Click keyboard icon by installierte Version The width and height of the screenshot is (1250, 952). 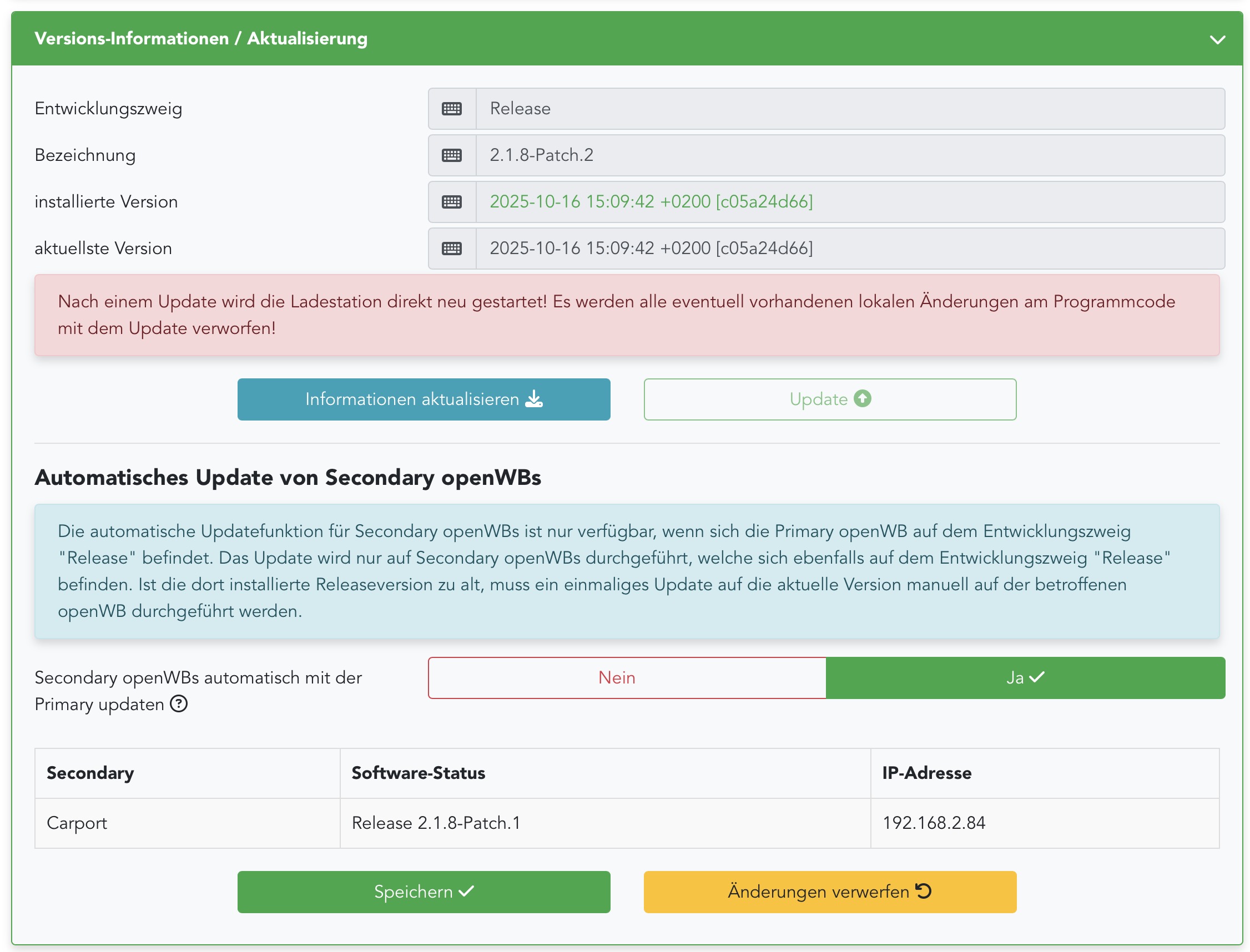point(451,202)
